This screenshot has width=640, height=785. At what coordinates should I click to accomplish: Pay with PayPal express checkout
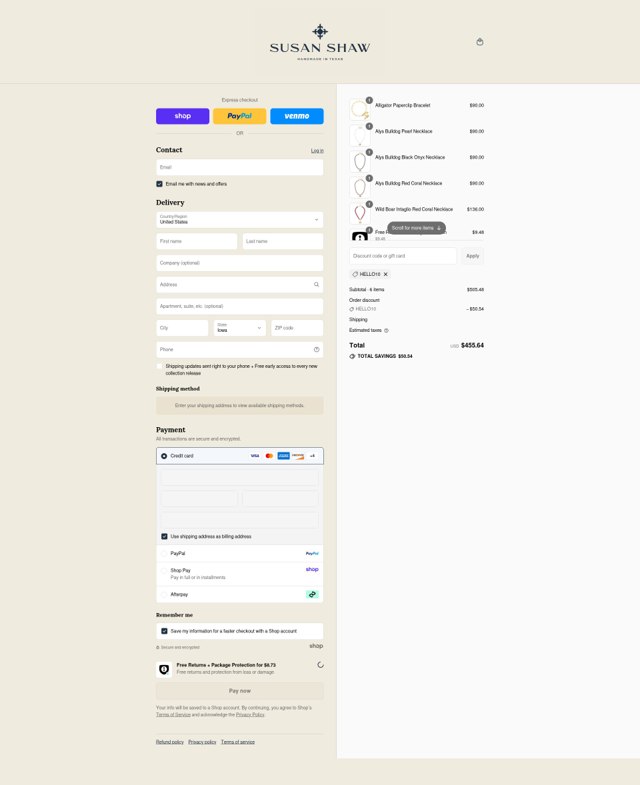(239, 116)
